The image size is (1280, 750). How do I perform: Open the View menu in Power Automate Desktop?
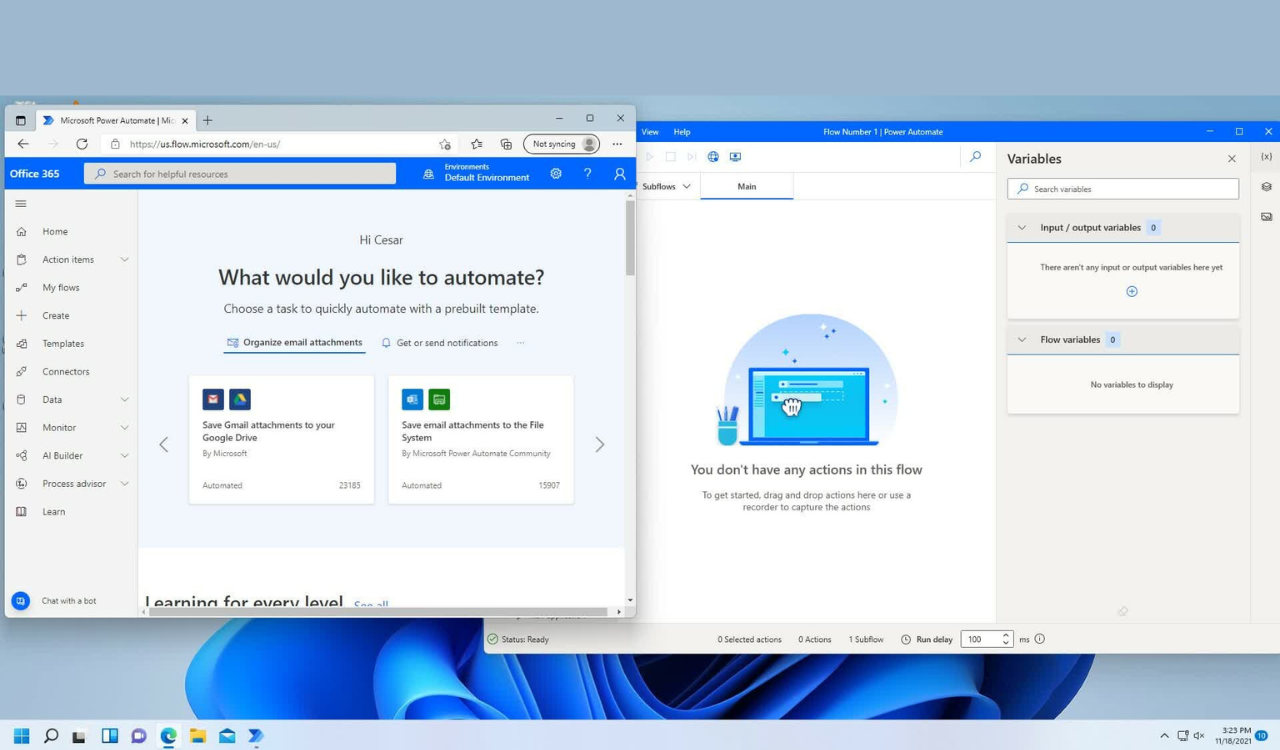pyautogui.click(x=650, y=132)
